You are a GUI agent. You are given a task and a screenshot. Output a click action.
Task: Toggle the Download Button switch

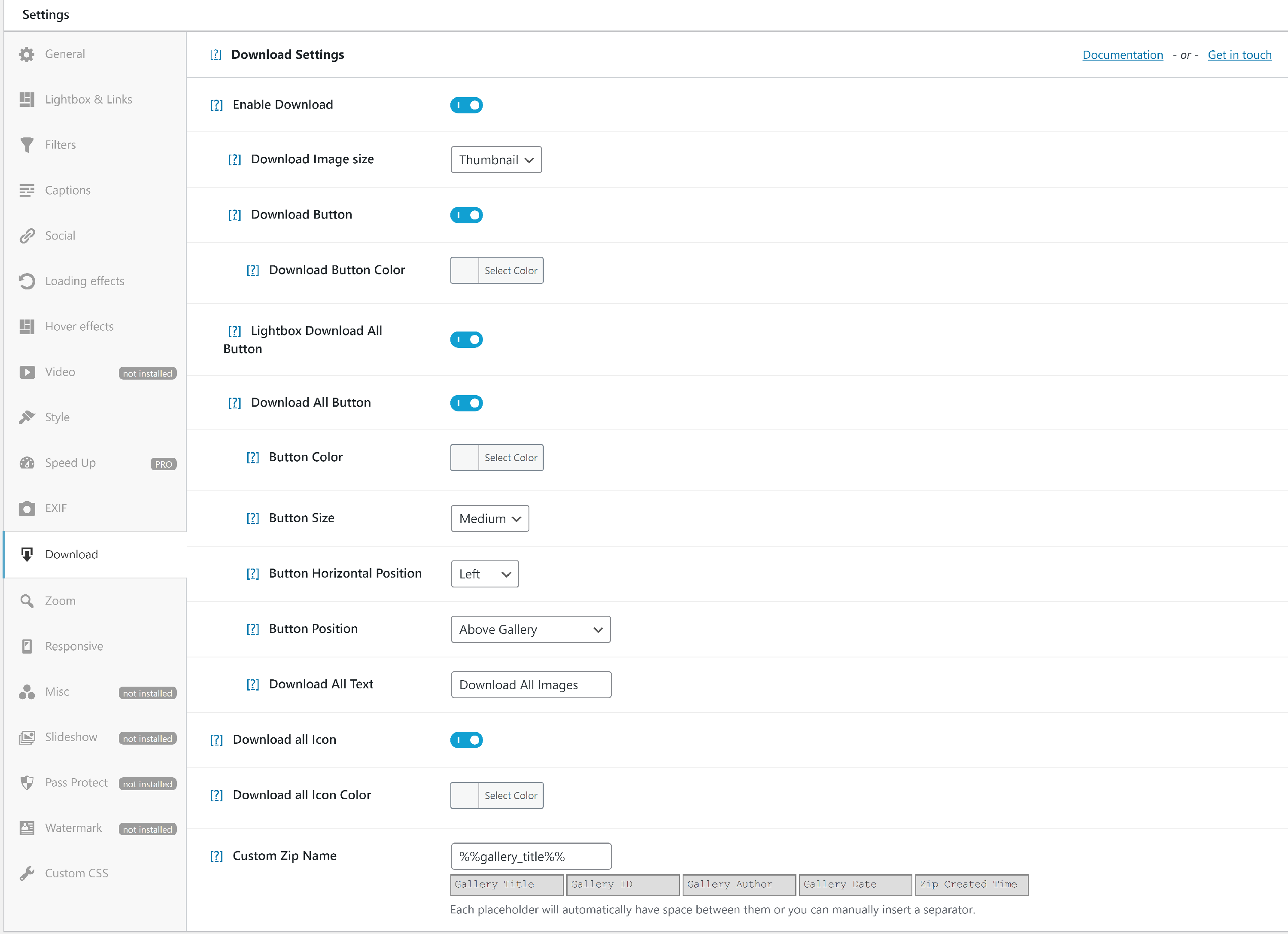point(466,215)
